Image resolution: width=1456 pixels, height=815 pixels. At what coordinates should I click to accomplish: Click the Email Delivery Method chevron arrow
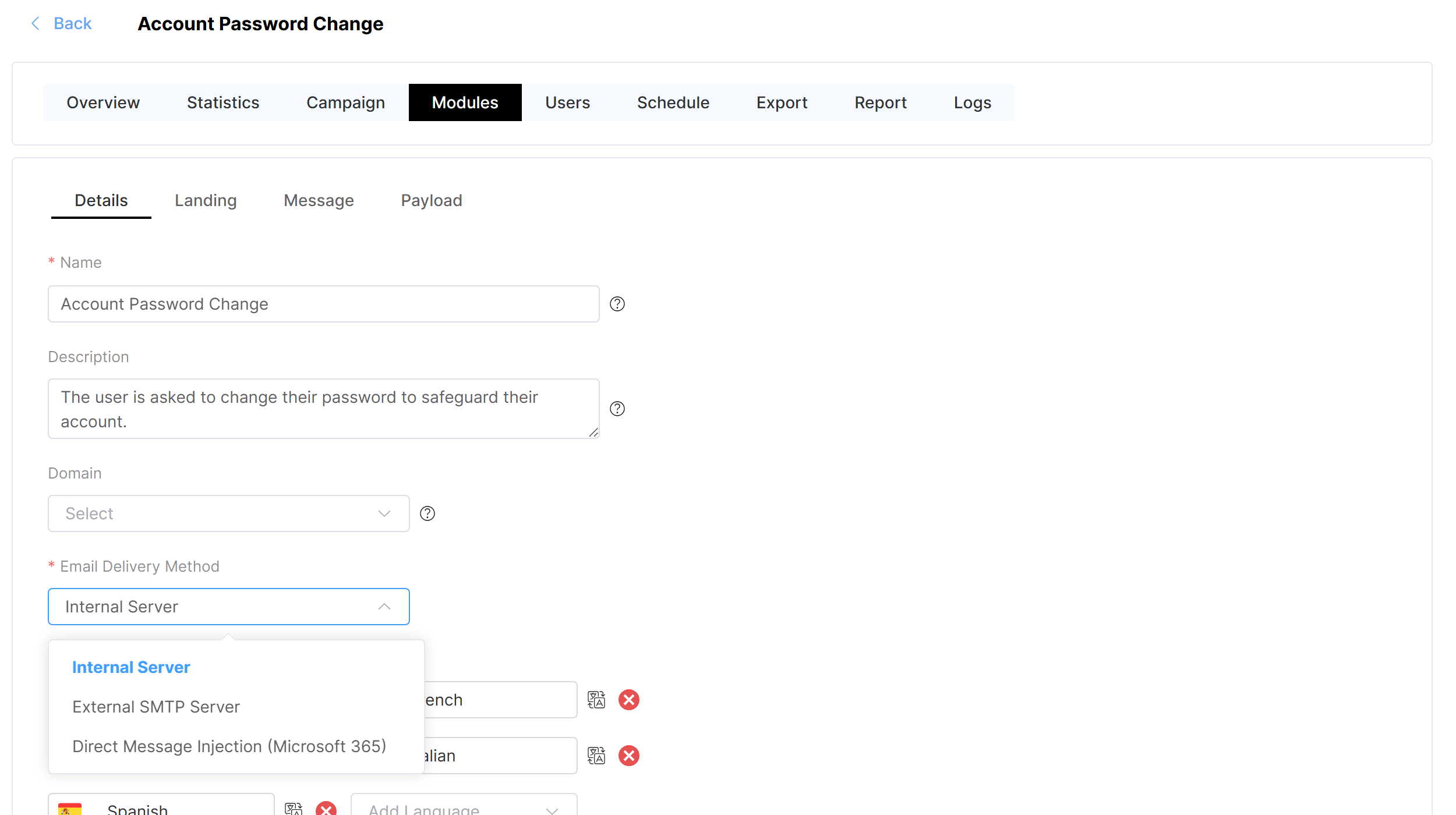[x=384, y=607]
